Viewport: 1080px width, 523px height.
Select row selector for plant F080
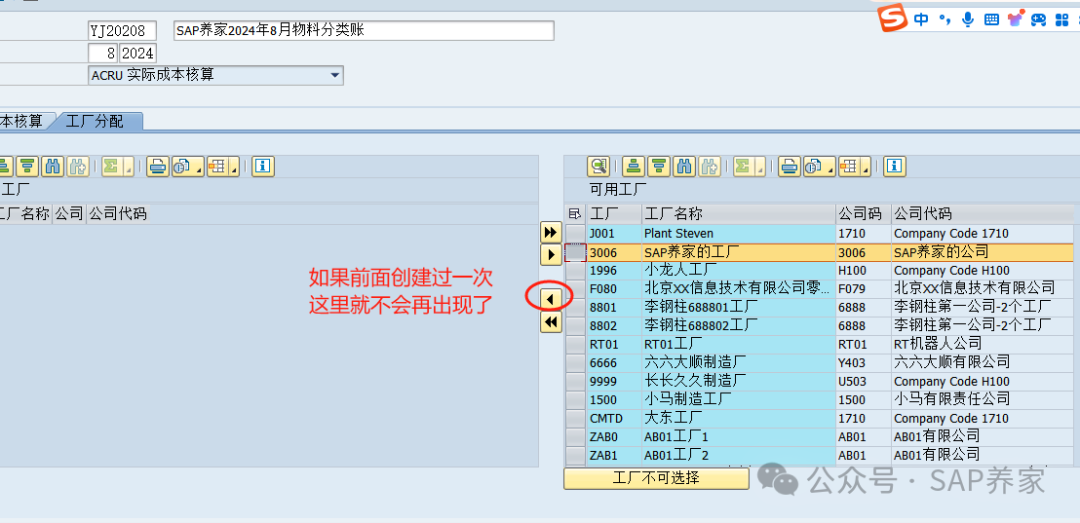[x=576, y=289]
